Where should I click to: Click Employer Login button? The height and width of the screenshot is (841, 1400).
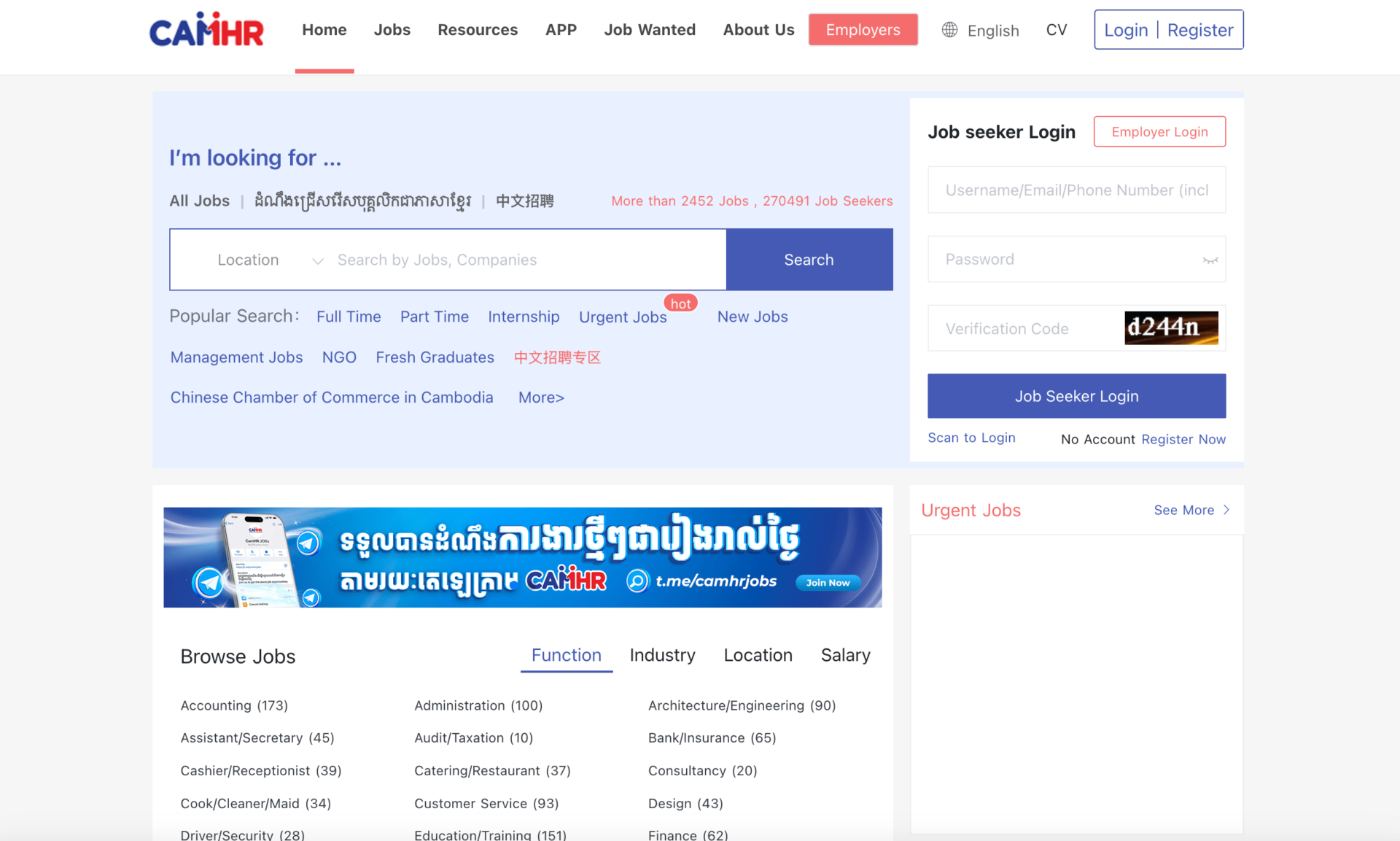click(x=1159, y=132)
